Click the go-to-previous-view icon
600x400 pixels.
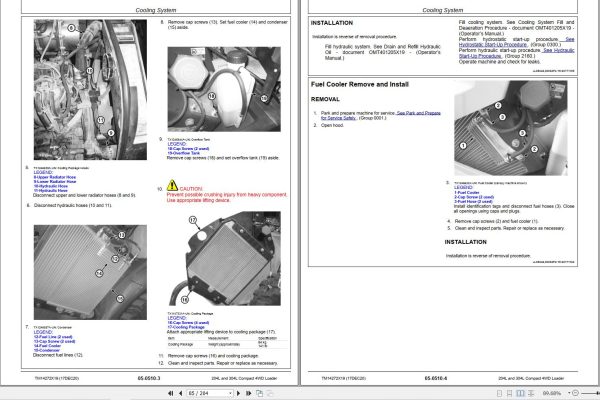pyautogui.click(x=259, y=393)
